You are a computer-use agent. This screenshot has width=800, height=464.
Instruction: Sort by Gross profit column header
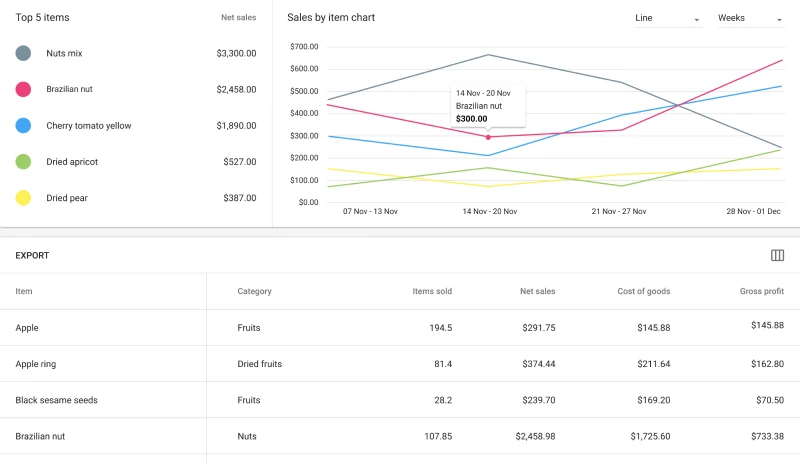(x=760, y=291)
